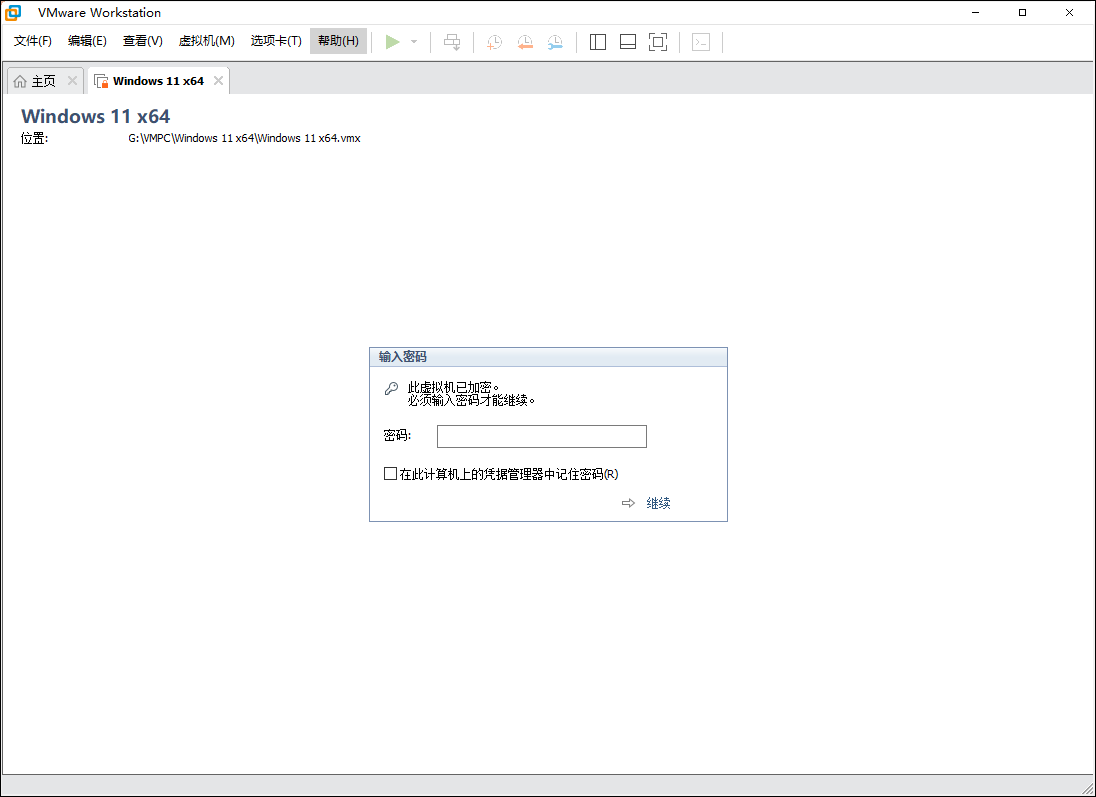The height and width of the screenshot is (797, 1096).
Task: Enter full screen mode icon
Action: pos(658,42)
